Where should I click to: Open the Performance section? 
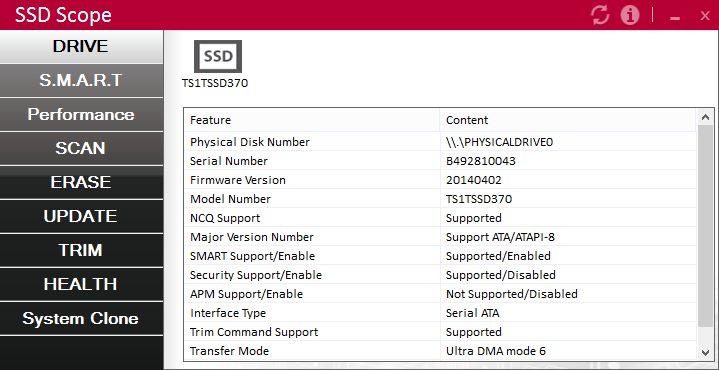point(81,115)
